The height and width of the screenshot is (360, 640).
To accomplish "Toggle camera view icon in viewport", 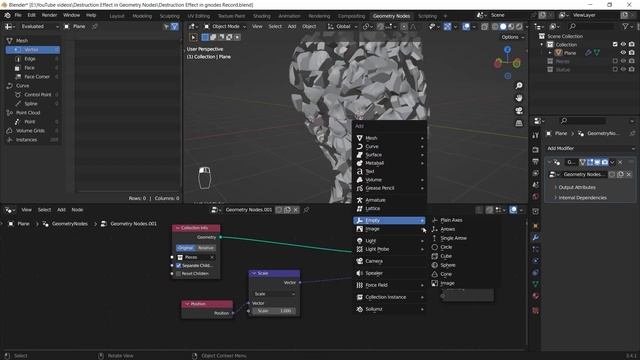I will coord(519,111).
